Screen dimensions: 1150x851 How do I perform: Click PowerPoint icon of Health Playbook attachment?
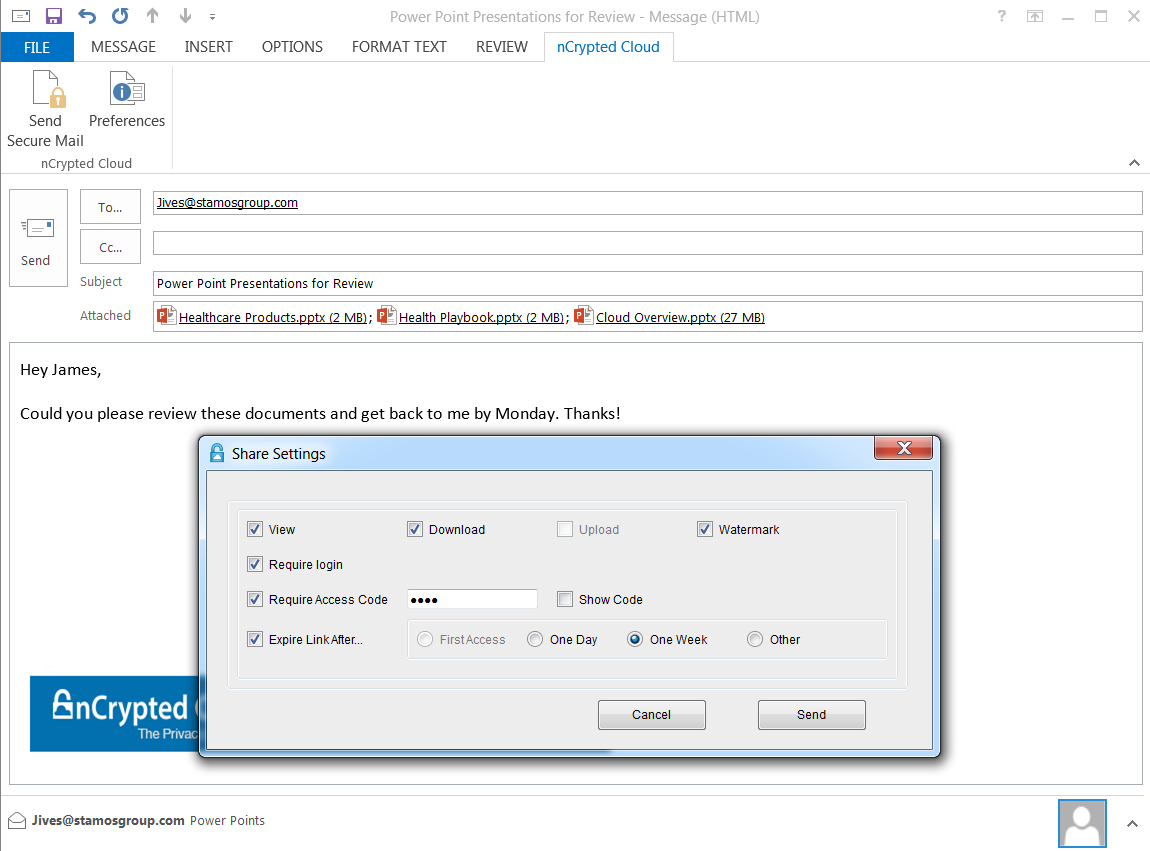click(387, 315)
